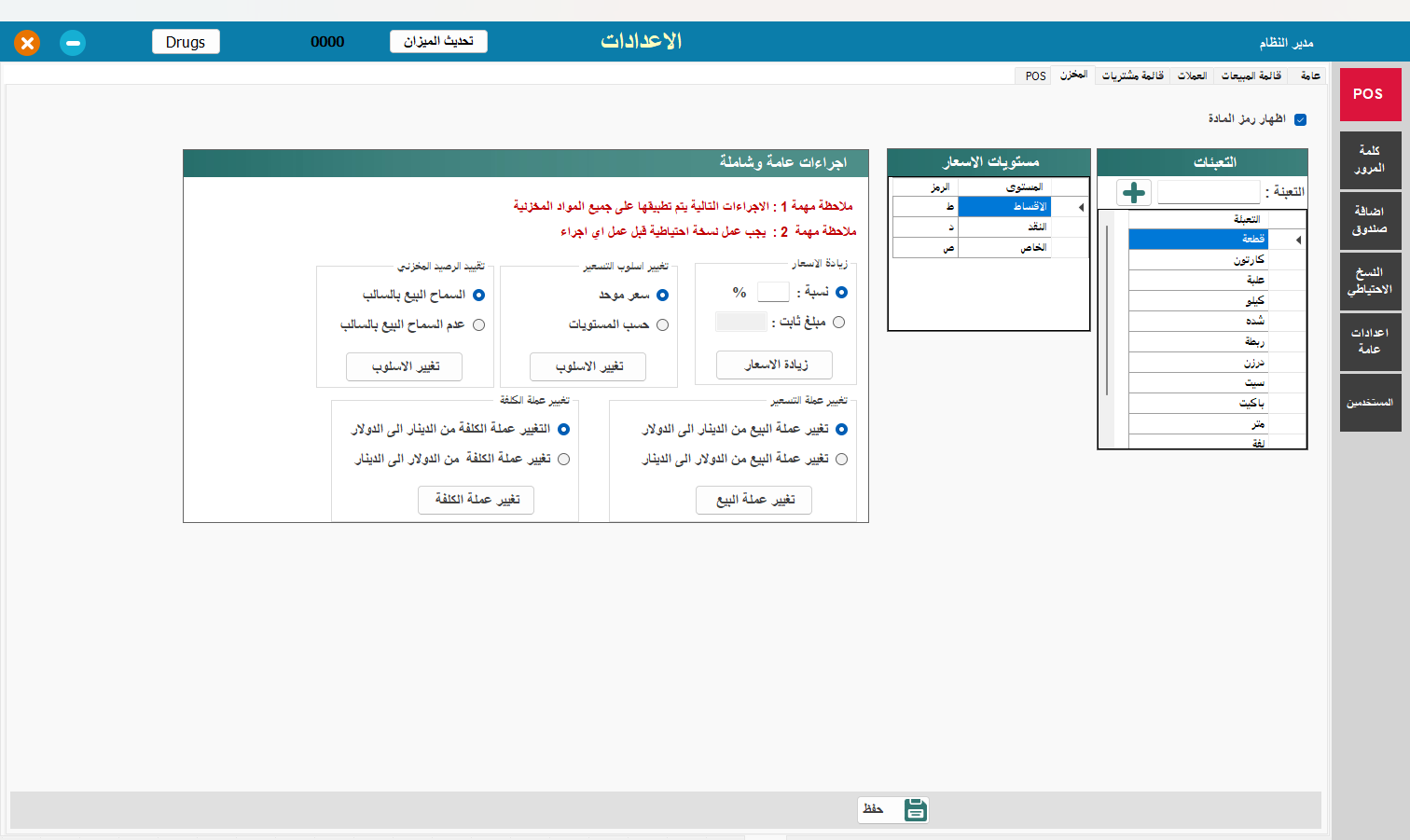Select سعر موحد radio button
This screenshot has width=1410, height=840.
coord(663,295)
